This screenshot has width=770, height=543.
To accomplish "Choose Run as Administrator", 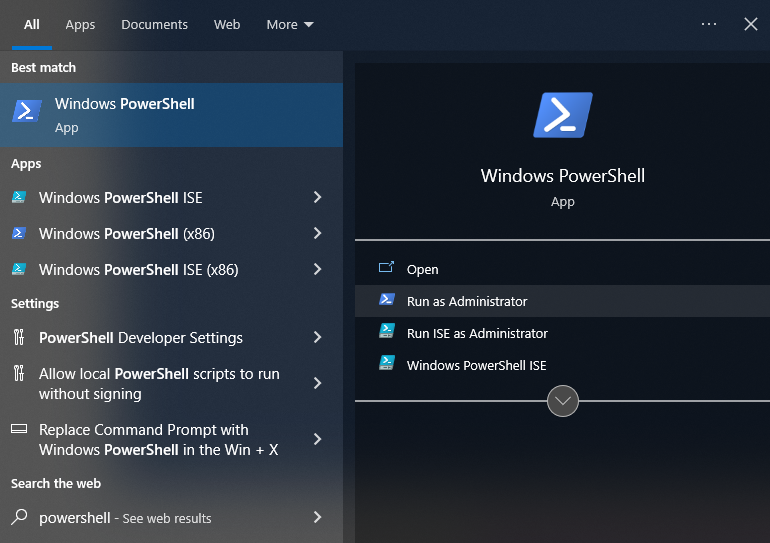I will point(466,301).
